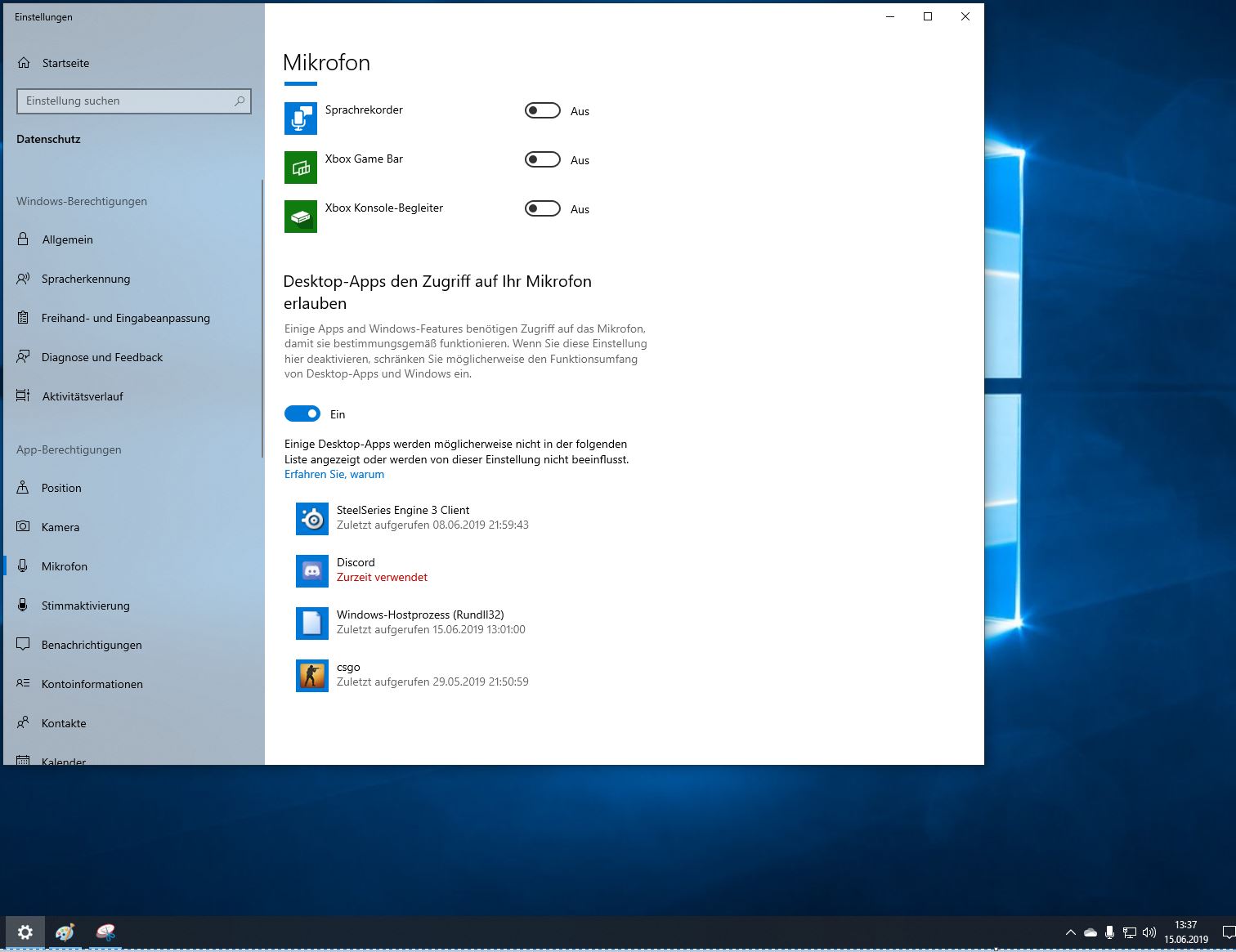Image resolution: width=1236 pixels, height=952 pixels.
Task: Select Aktivitätsverlauf in sidebar
Action: pos(132,396)
